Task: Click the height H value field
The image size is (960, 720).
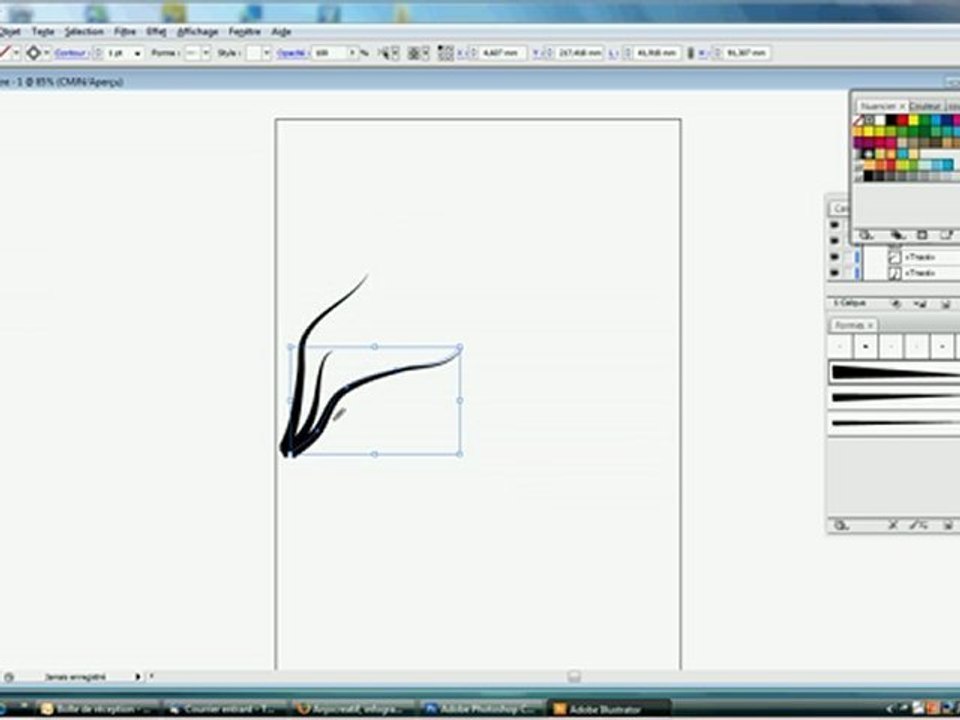Action: (x=746, y=53)
